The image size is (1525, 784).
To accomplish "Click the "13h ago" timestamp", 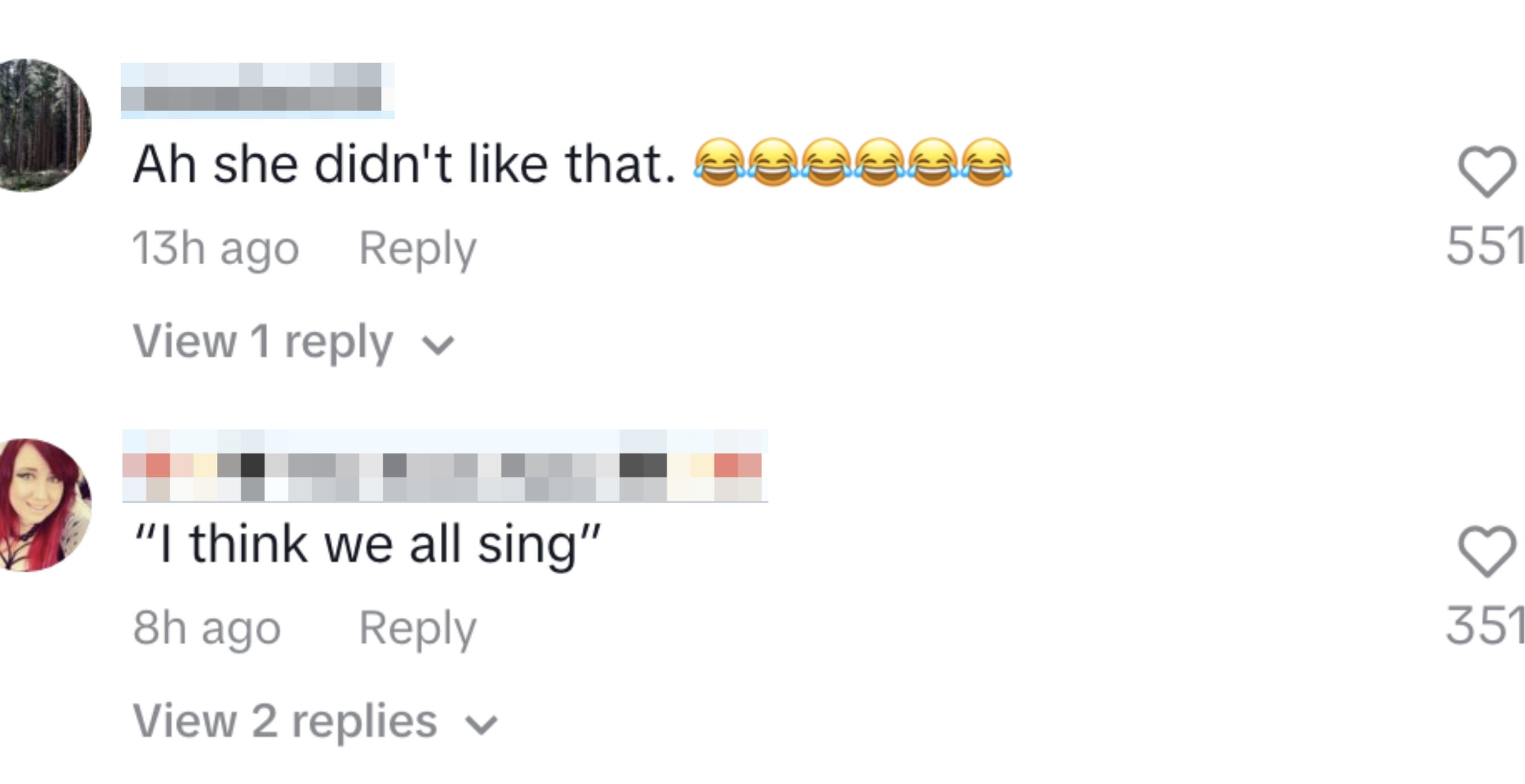I will 215,248.
